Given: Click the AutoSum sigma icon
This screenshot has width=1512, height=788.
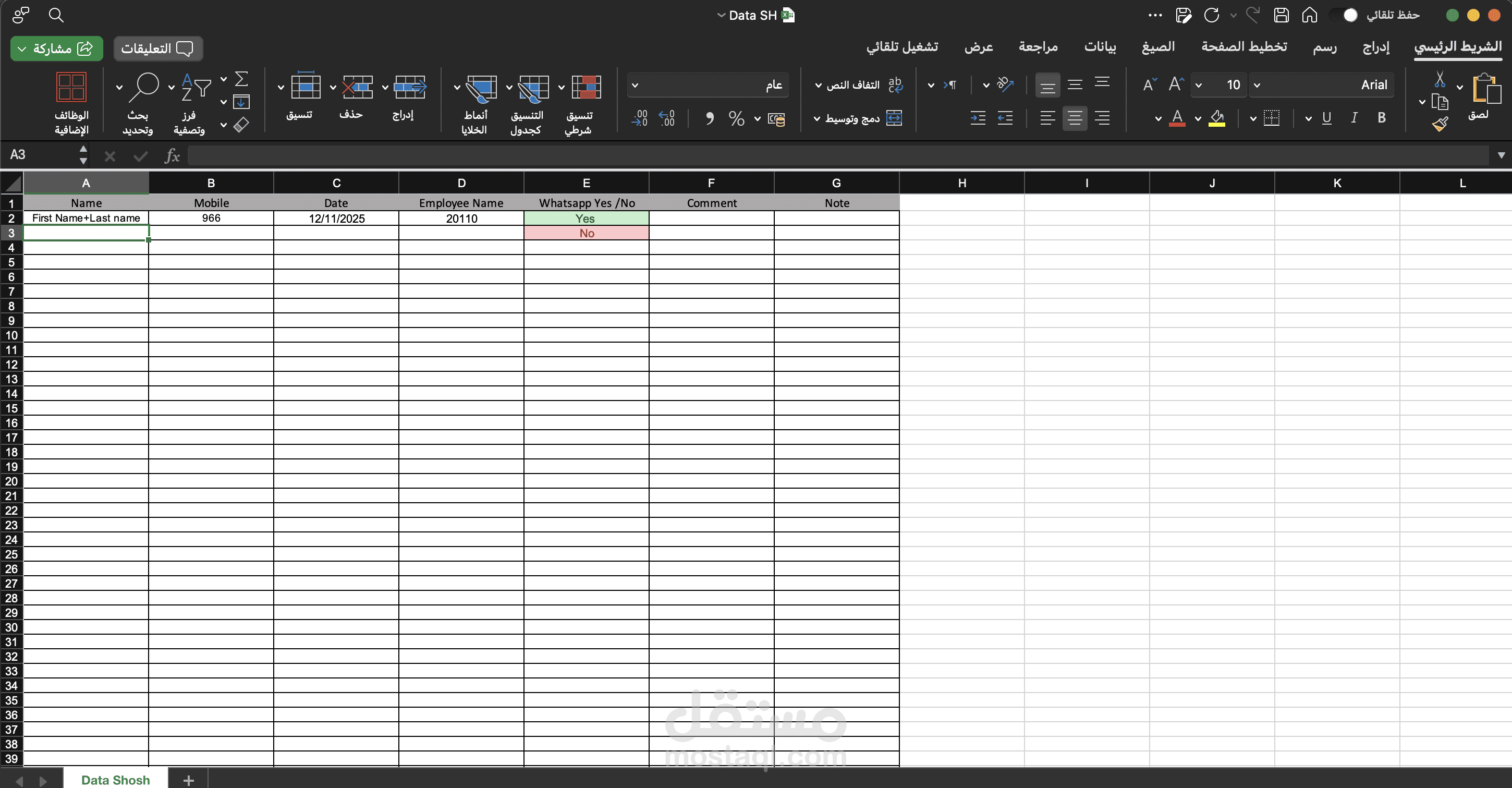Looking at the screenshot, I should coord(241,79).
